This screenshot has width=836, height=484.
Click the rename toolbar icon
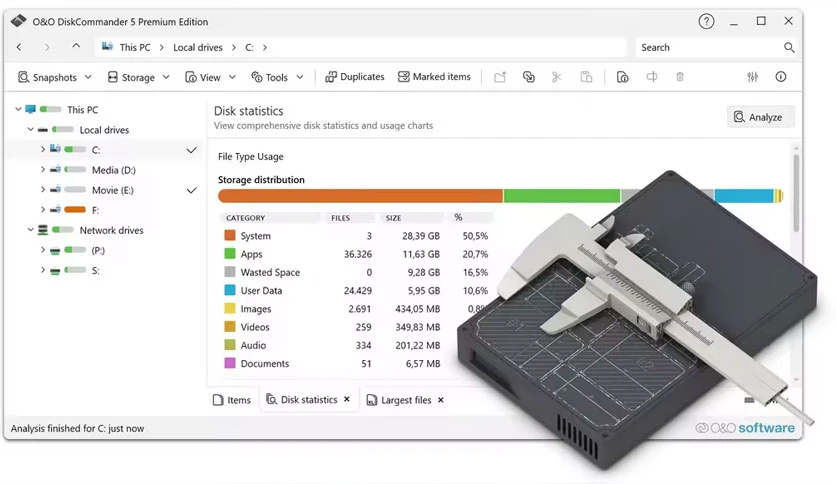click(x=652, y=77)
